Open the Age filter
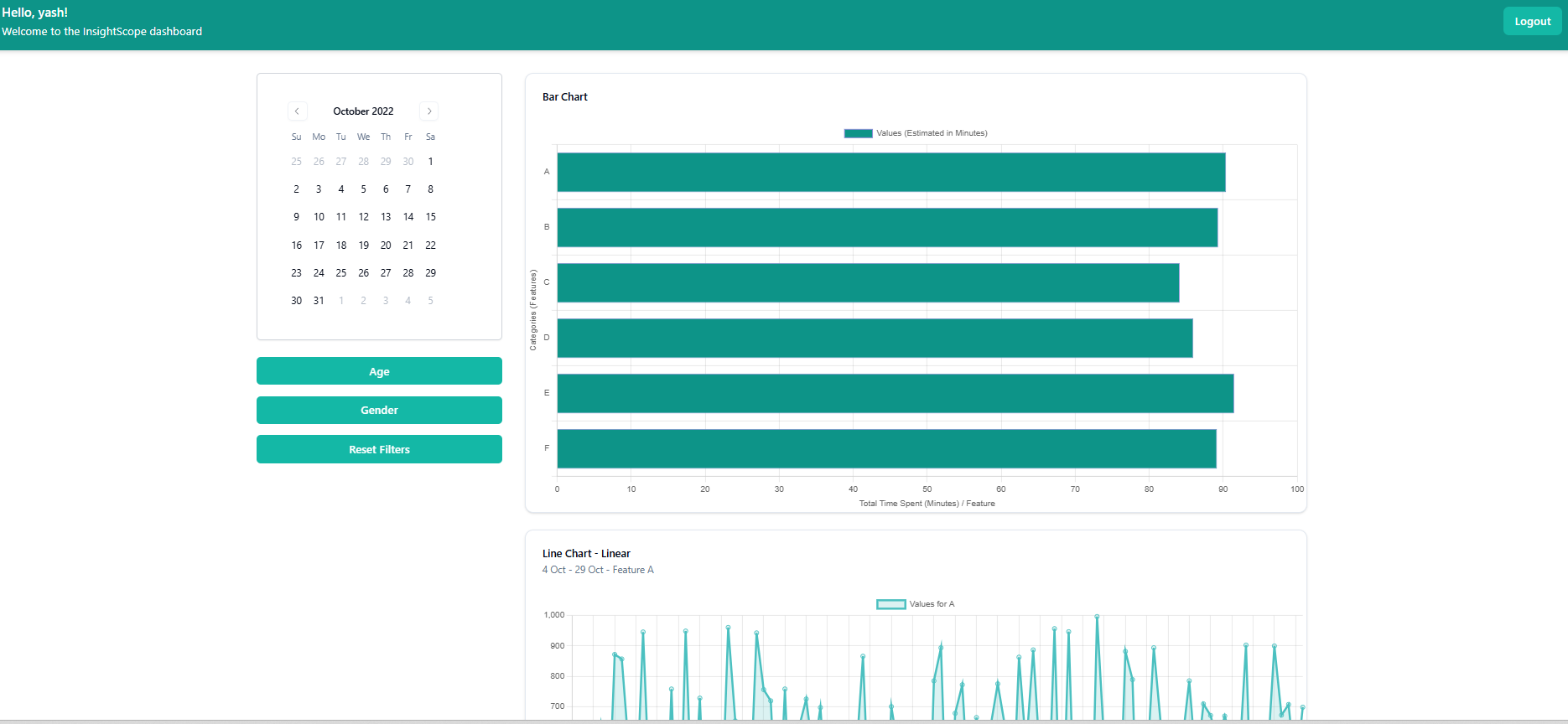The height and width of the screenshot is (724, 1568). tap(379, 371)
